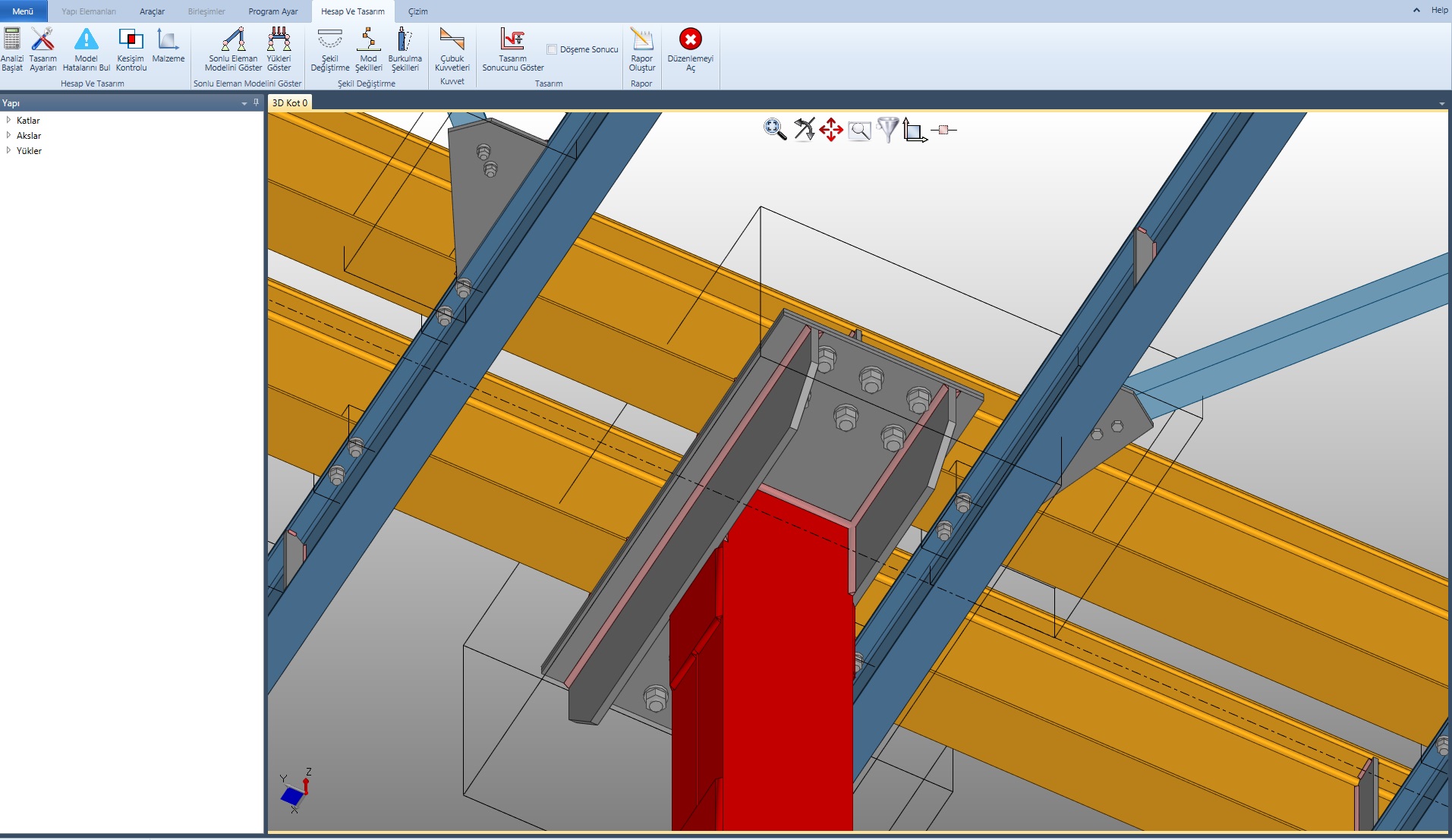Enable the Döşeme Sonucu checkbox
Screen dimensions: 1452x840
pyautogui.click(x=552, y=49)
